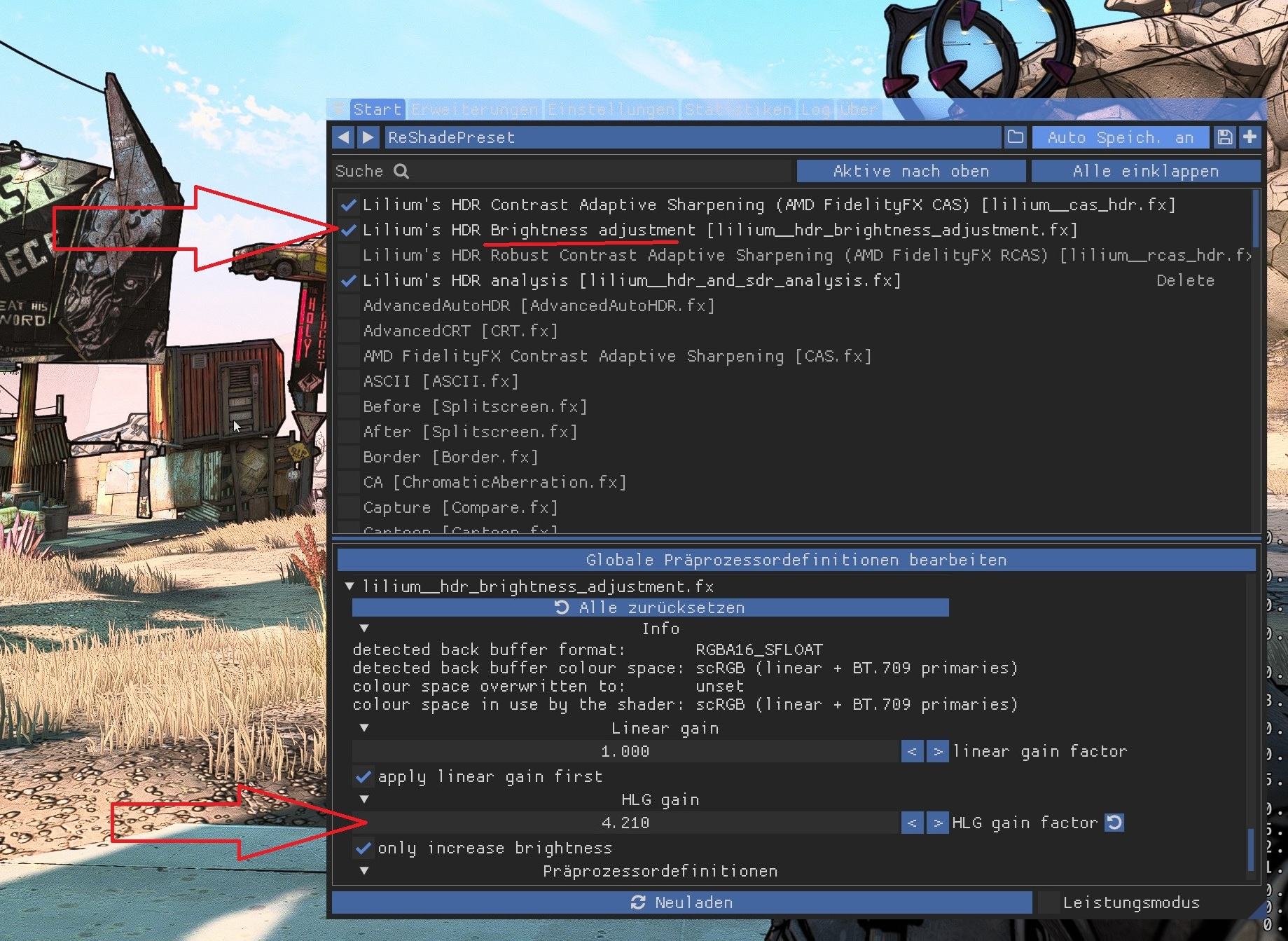Open the Einstellungen tab
Screen dimensions: 1288x941
(x=611, y=109)
